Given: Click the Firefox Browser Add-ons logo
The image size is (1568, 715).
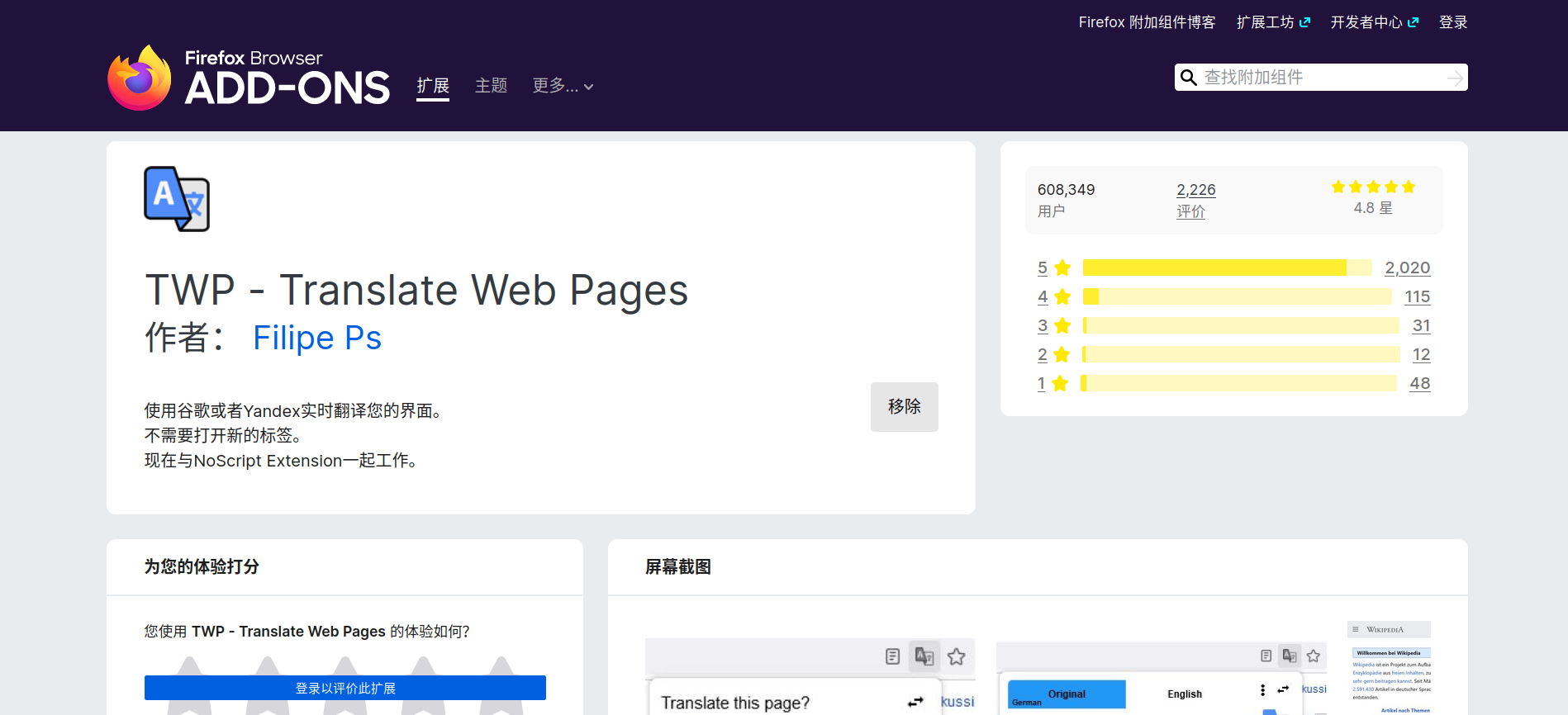Looking at the screenshot, I should pyautogui.click(x=248, y=78).
